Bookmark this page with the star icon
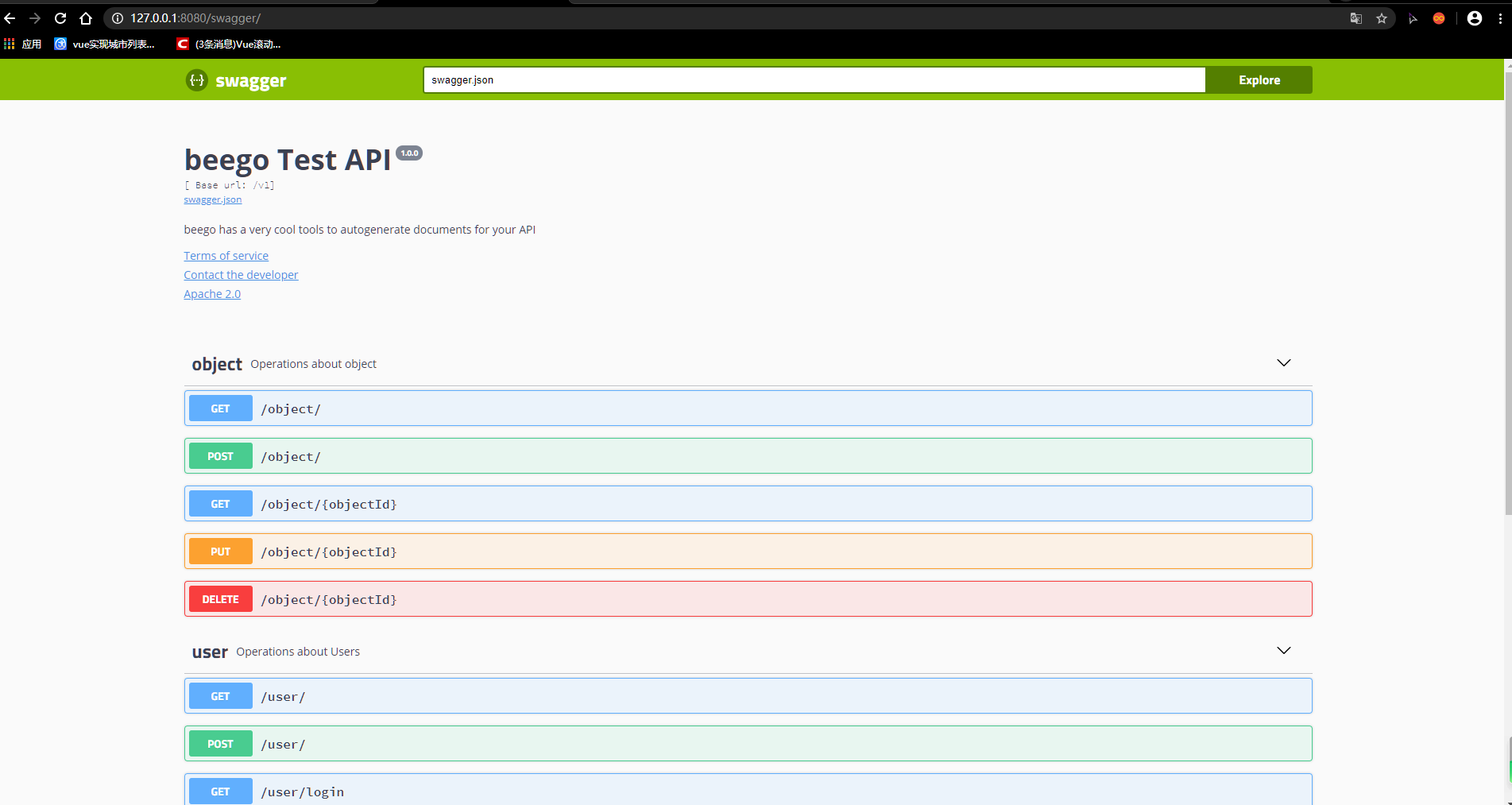This screenshot has width=1512, height=805. [1382, 18]
